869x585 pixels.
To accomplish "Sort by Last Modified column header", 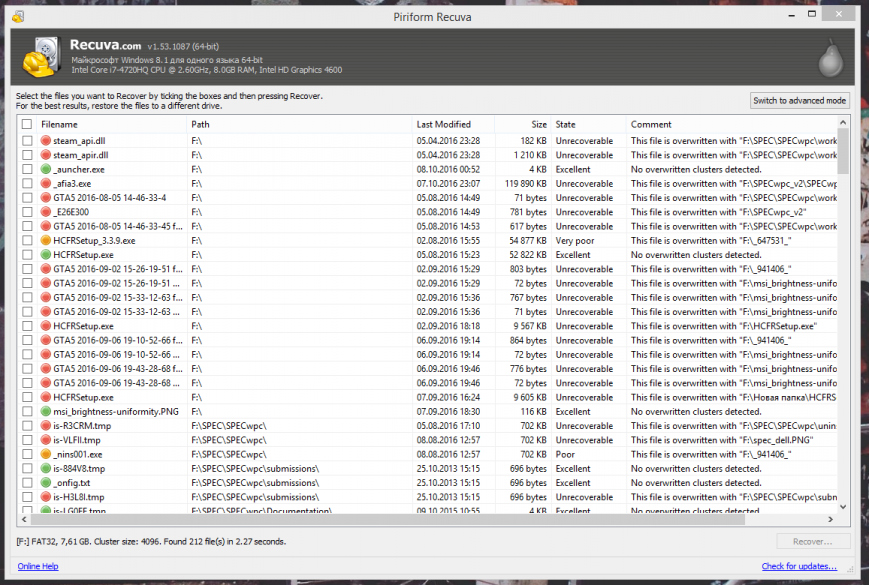I will (453, 125).
